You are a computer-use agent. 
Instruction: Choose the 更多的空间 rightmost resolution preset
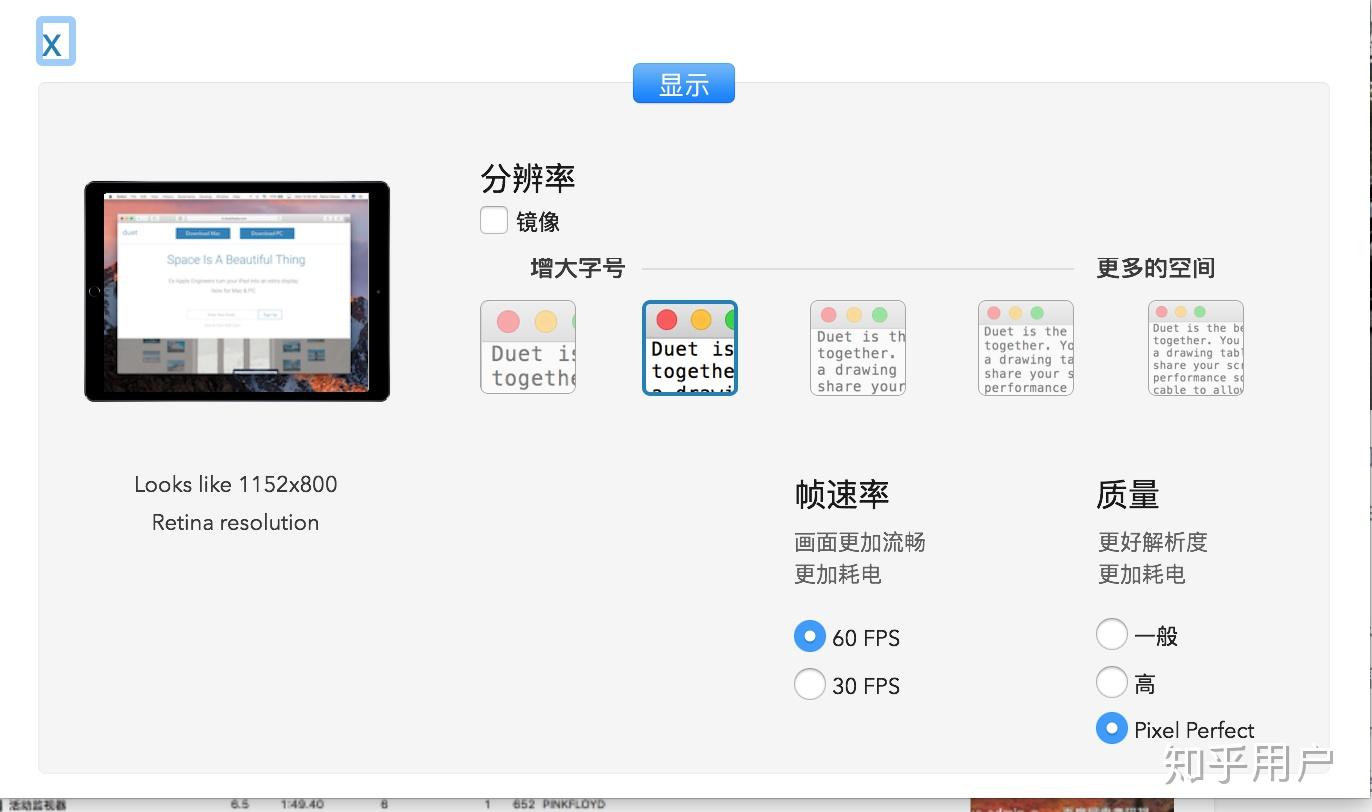tap(1195, 347)
